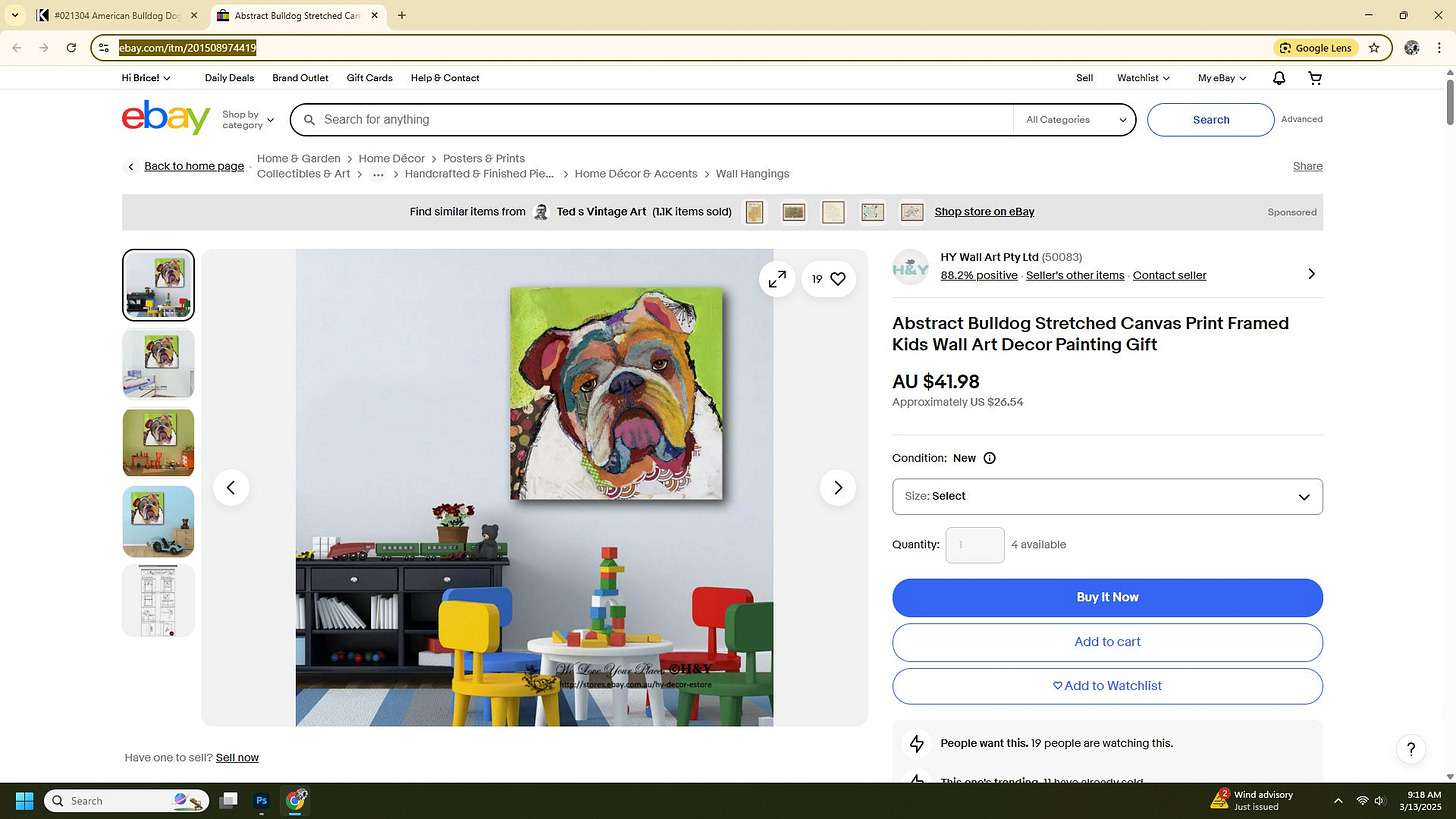Open Brand Outlet menu item
This screenshot has height=819, width=1456.
click(300, 78)
